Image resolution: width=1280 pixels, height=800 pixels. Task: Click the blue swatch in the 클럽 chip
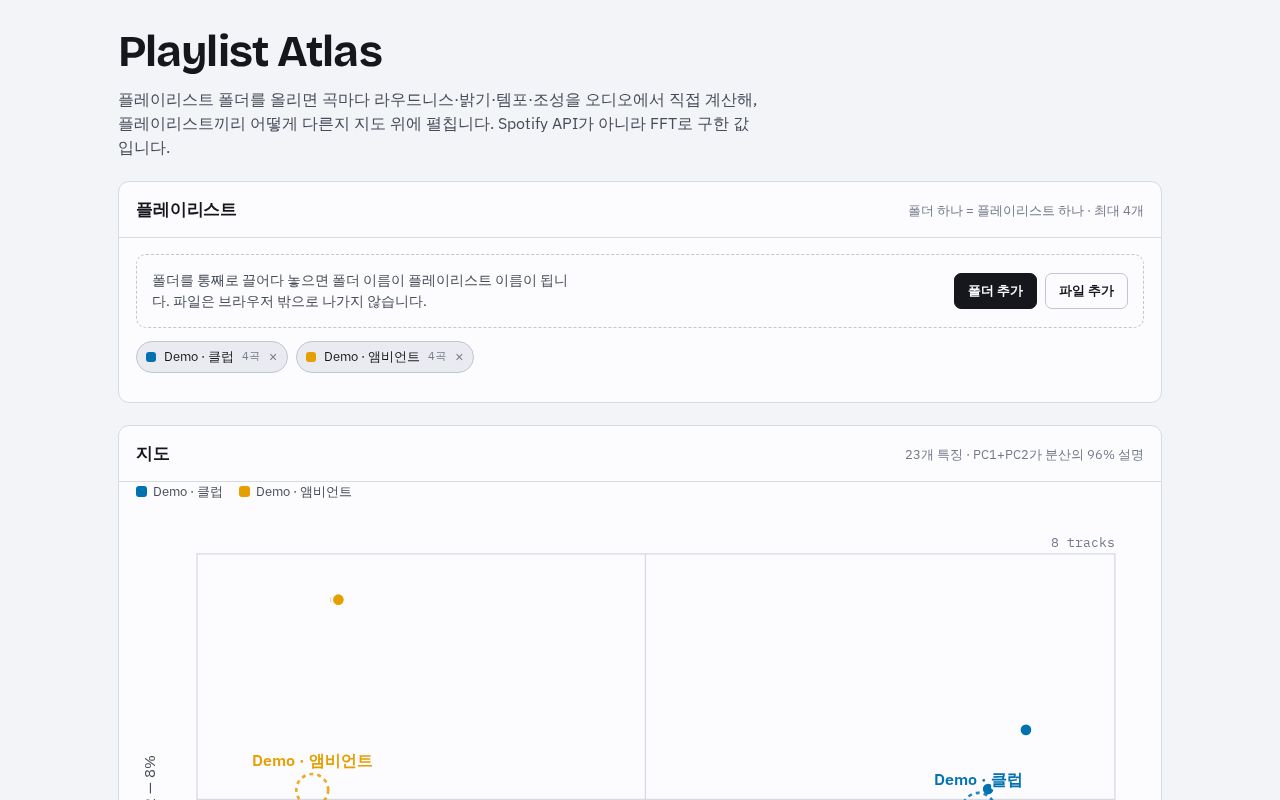pyautogui.click(x=151, y=357)
